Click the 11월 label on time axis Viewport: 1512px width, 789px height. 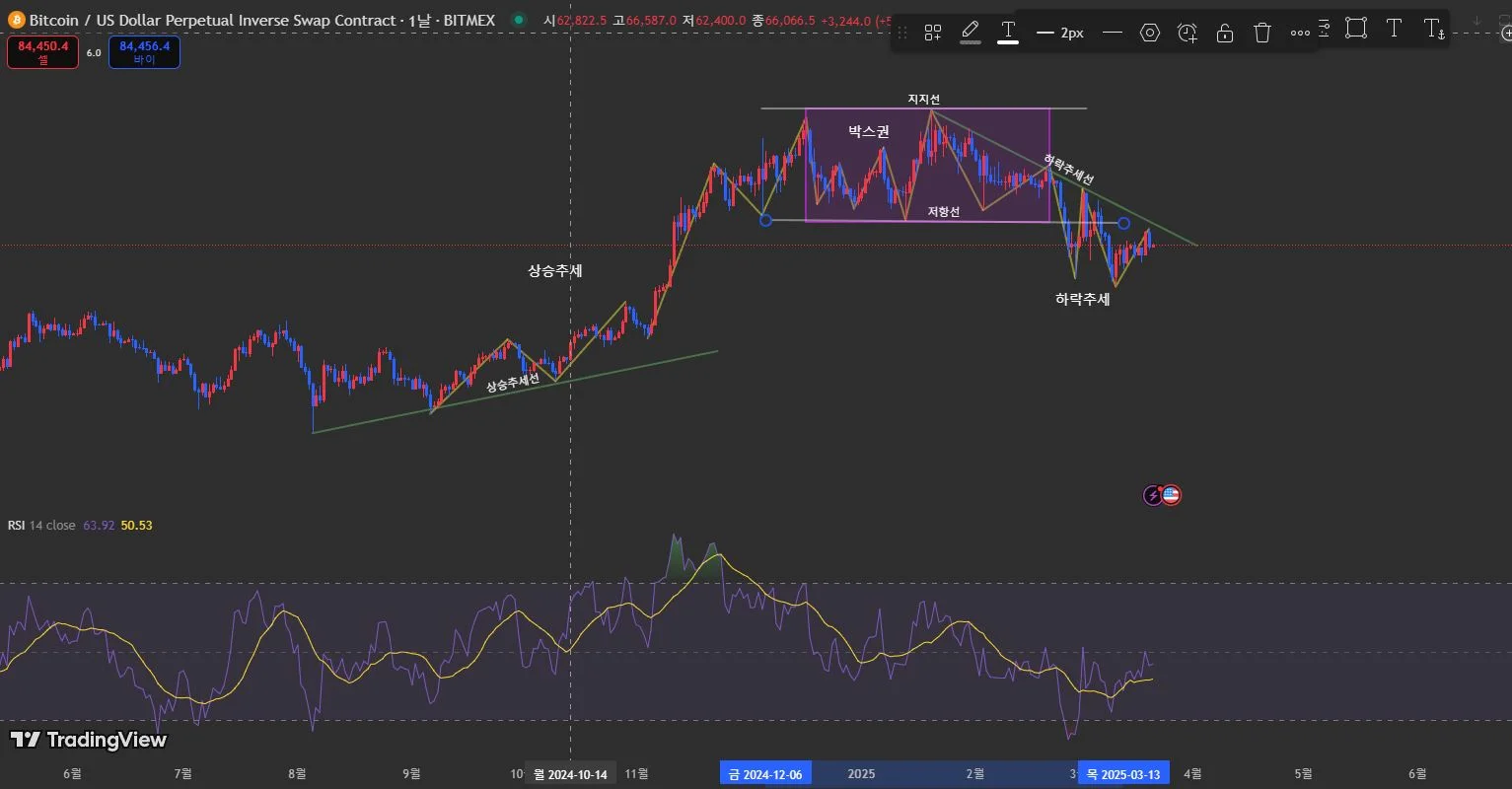click(x=636, y=774)
